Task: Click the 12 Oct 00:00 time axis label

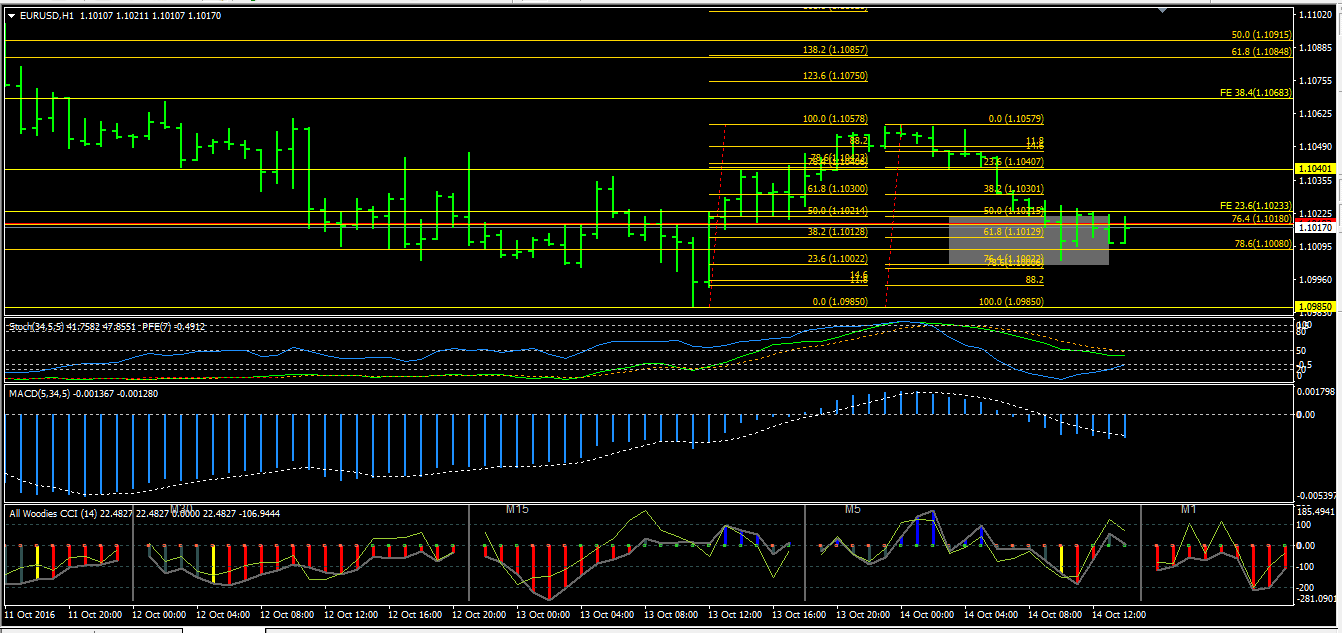Action: coord(160,614)
